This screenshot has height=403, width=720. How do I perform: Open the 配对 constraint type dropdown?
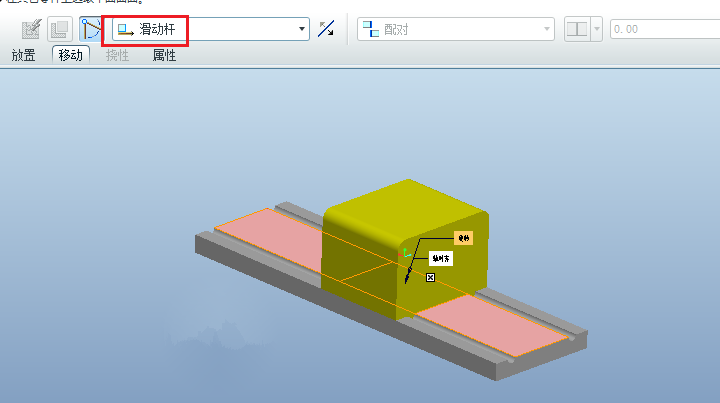pyautogui.click(x=456, y=29)
